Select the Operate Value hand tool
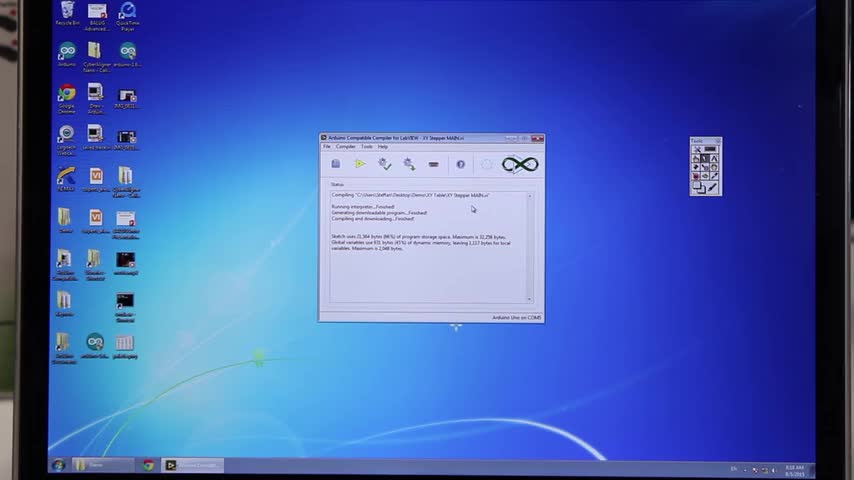This screenshot has height=480, width=854. pyautogui.click(x=696, y=159)
